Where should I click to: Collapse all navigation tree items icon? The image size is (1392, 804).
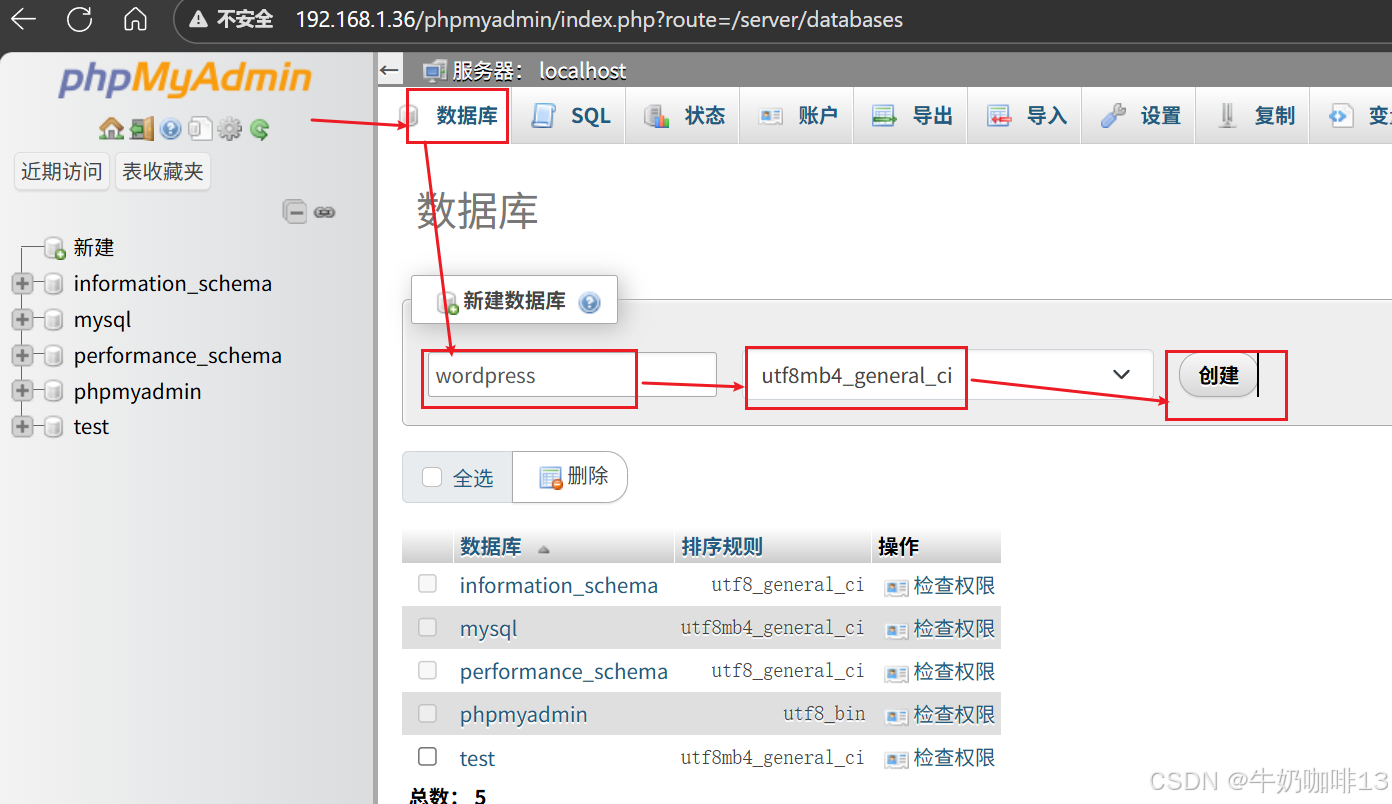pos(295,211)
